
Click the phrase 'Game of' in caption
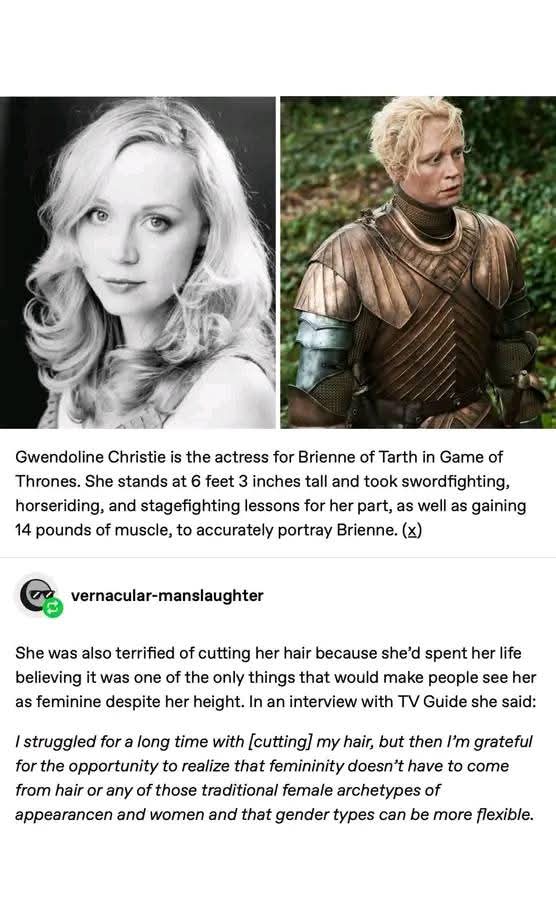[x=471, y=457]
